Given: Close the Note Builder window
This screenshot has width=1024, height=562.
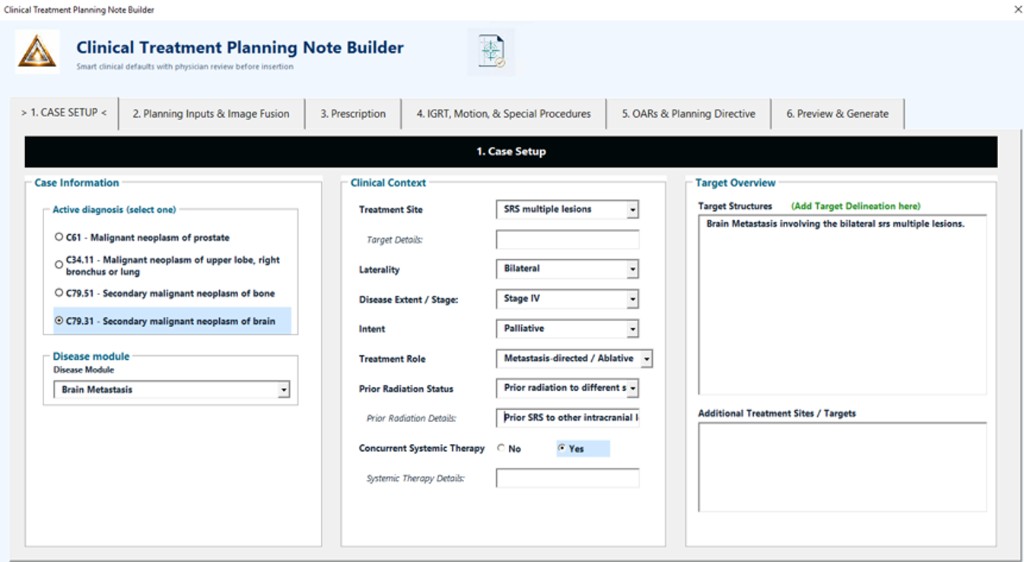Looking at the screenshot, I should (x=1017, y=9).
